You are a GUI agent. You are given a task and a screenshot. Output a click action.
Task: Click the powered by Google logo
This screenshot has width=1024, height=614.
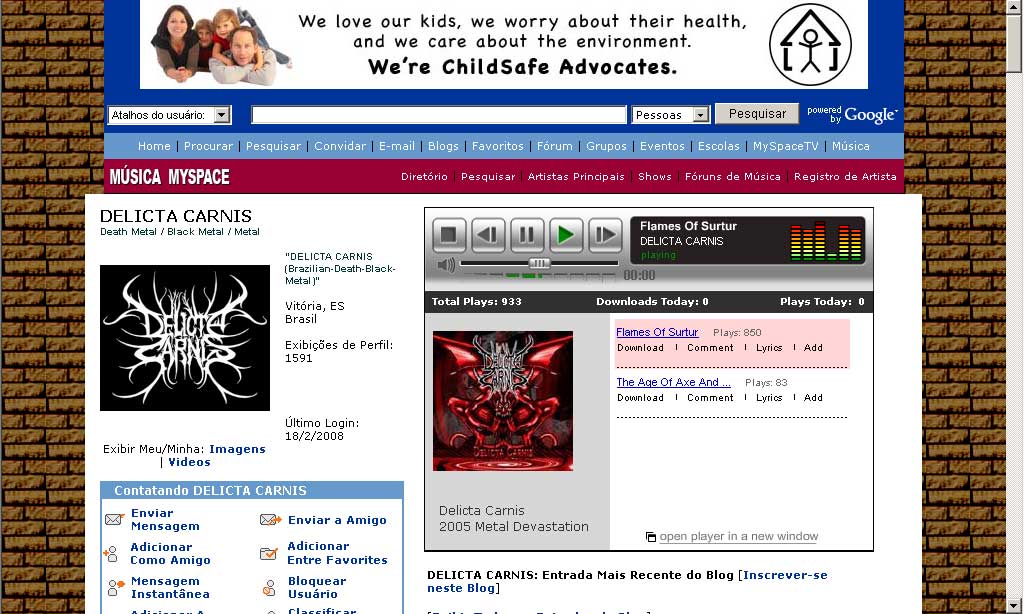(852, 115)
